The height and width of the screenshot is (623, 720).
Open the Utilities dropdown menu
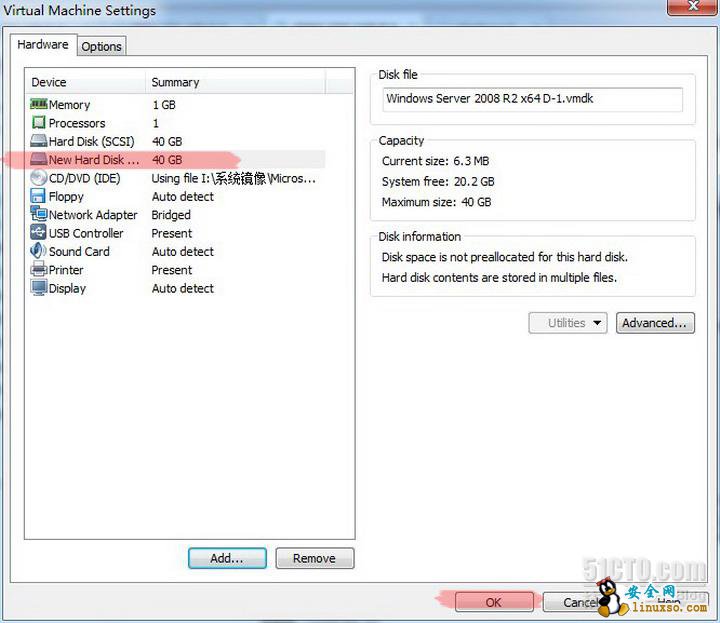568,323
